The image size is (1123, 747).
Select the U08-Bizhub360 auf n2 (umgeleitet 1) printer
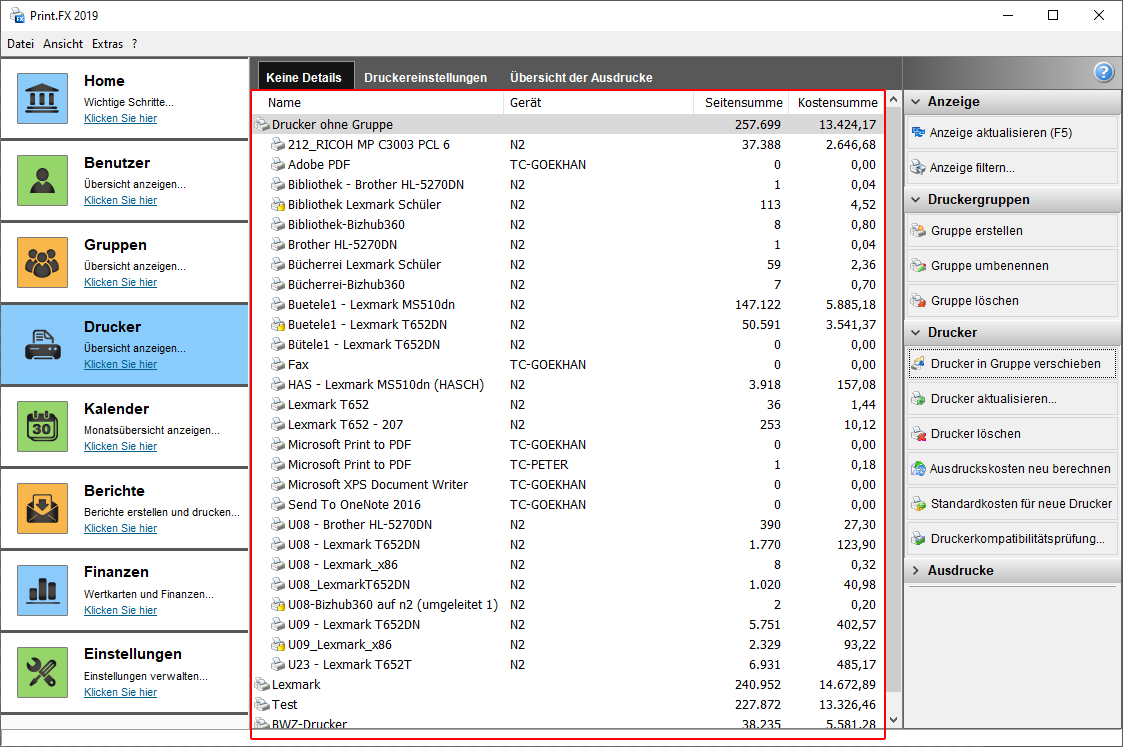569,604
